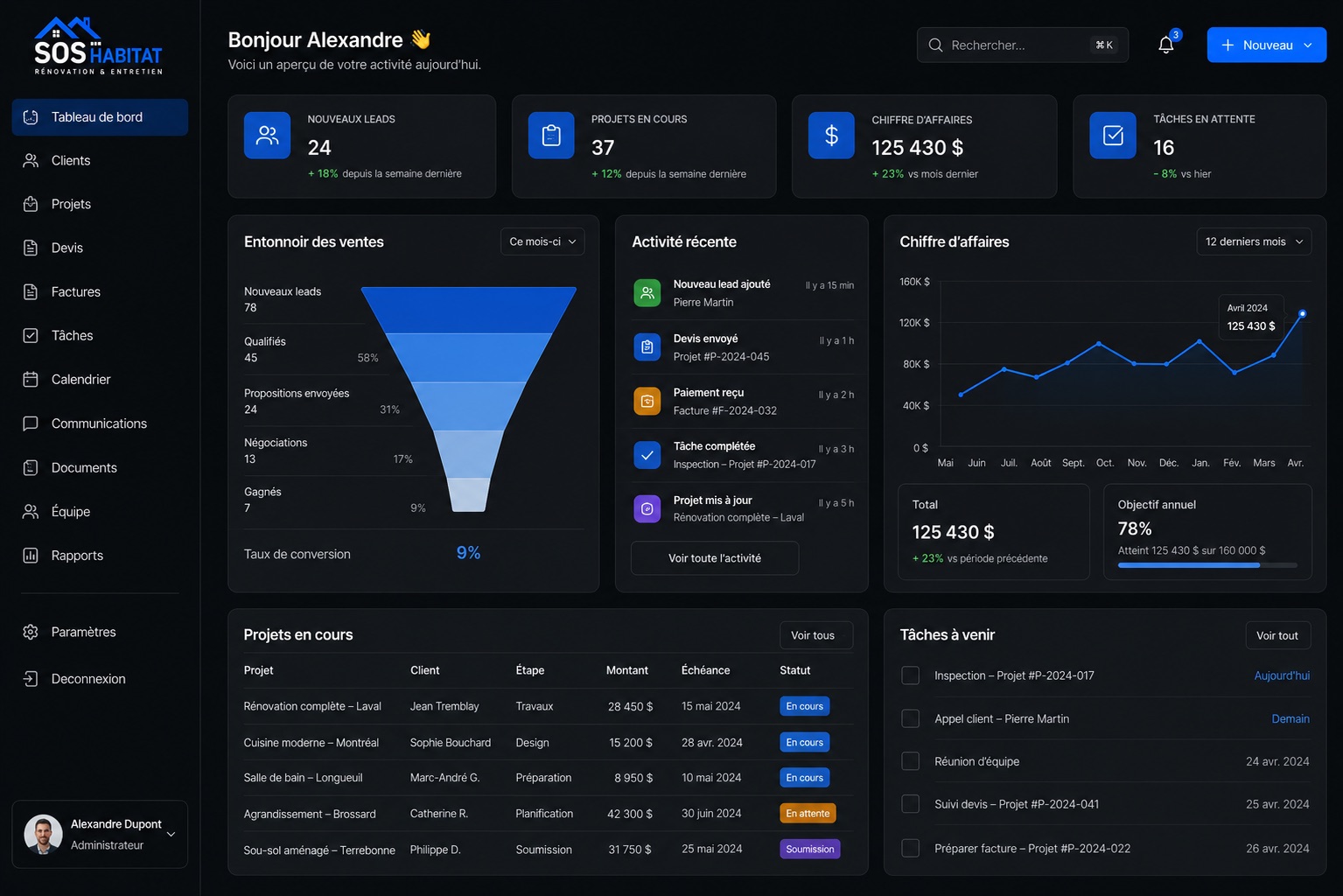Click the orange Paiement reçu activity icon

pyautogui.click(x=647, y=402)
